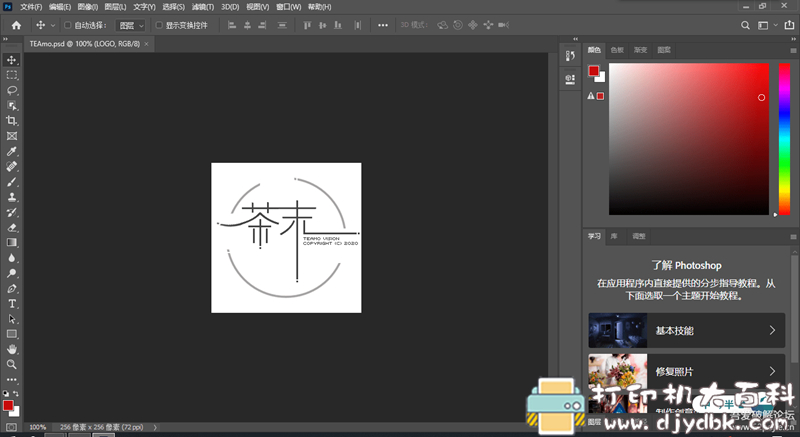The height and width of the screenshot is (437, 800).
Task: Enable the 显示变换控件 checkbox
Action: [x=159, y=25]
